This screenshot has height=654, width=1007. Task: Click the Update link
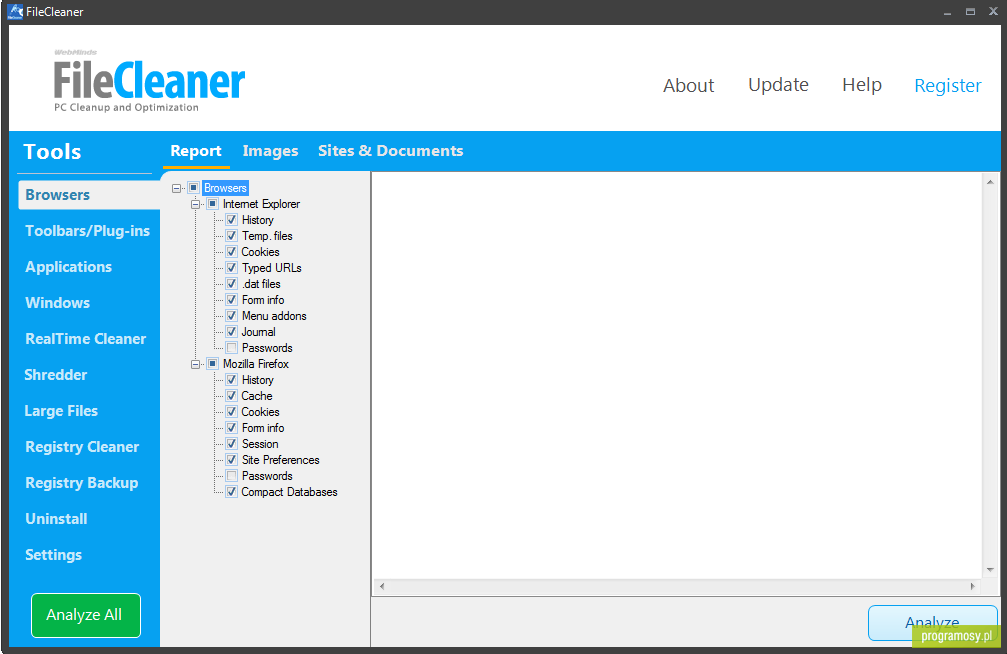click(x=778, y=85)
